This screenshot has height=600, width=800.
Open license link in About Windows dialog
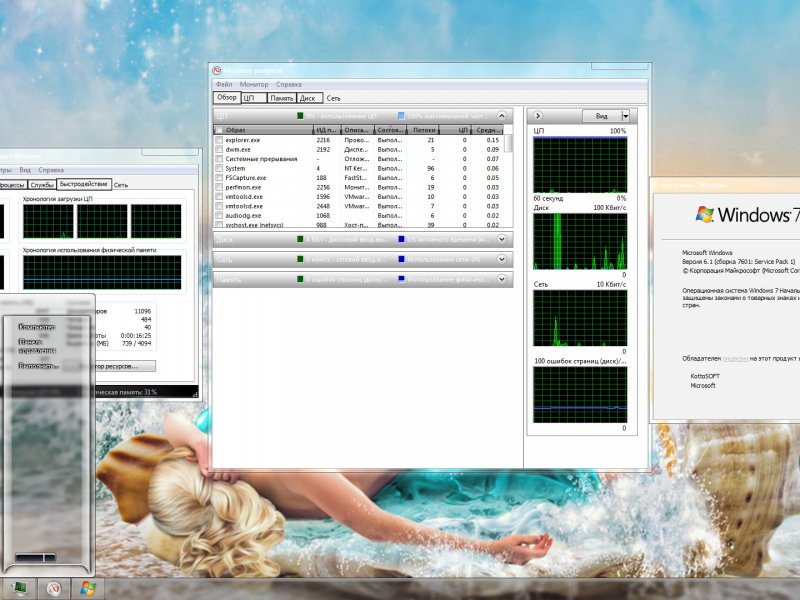(735, 359)
